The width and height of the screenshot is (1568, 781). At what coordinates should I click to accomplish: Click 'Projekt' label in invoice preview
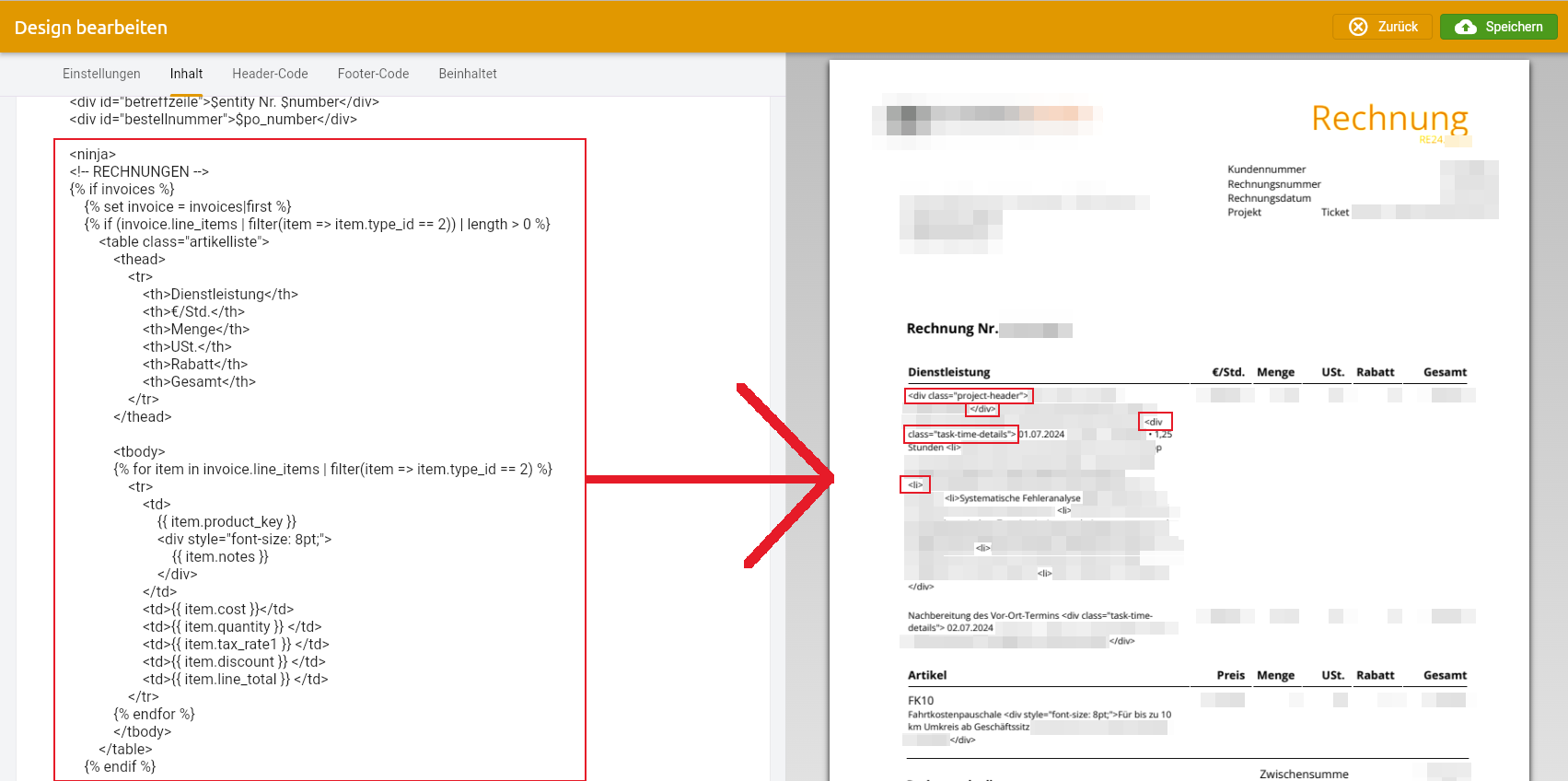click(1244, 213)
